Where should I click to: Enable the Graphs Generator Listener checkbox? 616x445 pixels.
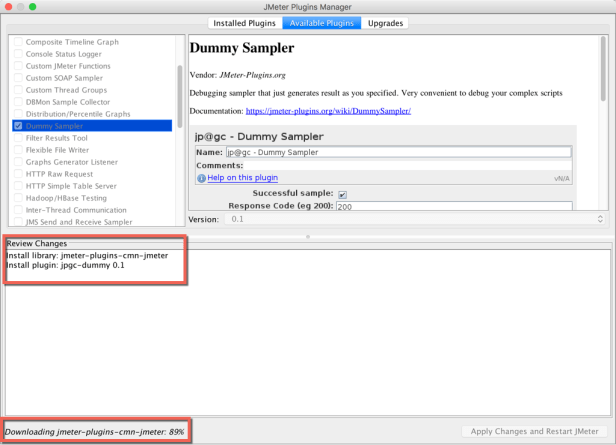click(x=18, y=162)
